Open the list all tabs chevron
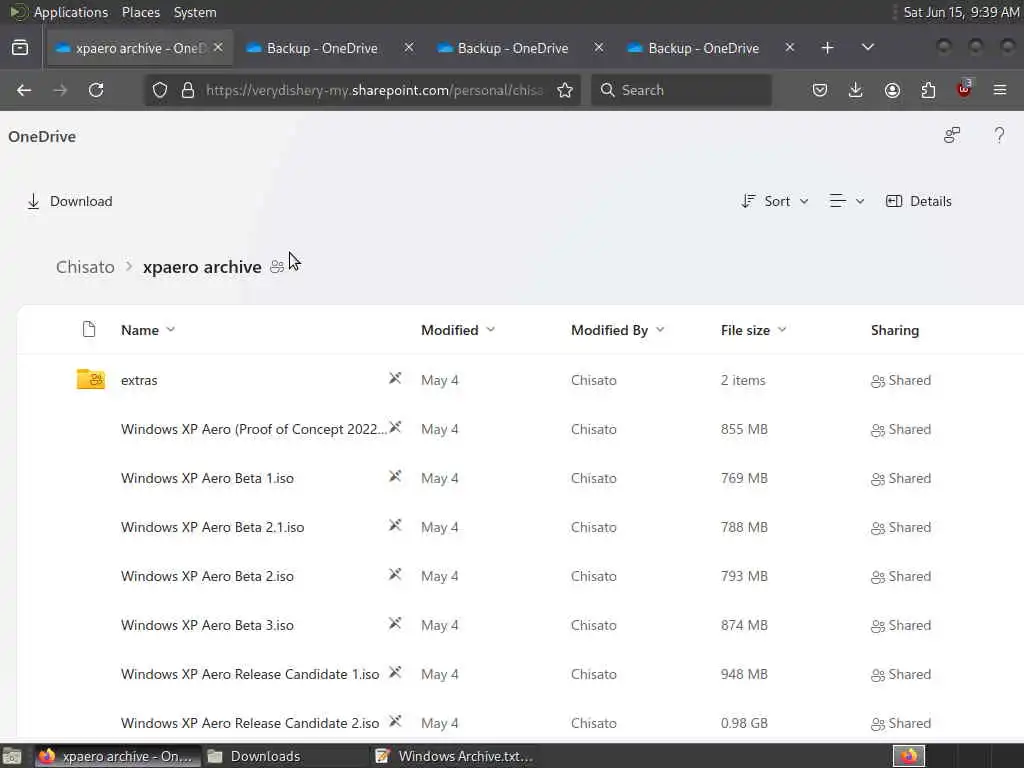Screen dimensions: 1024x768 [x=867, y=47]
